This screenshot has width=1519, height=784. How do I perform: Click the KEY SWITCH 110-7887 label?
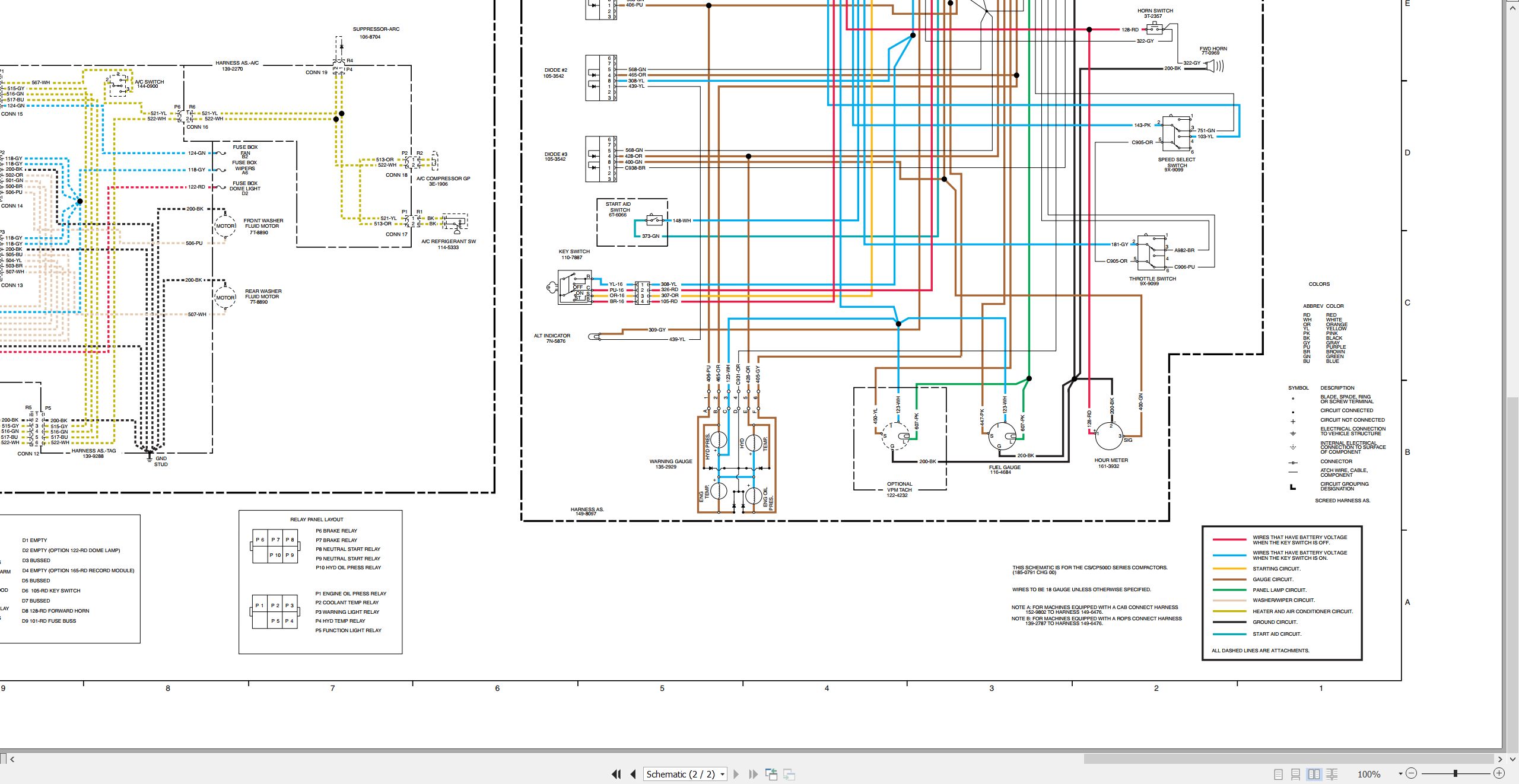(x=574, y=254)
